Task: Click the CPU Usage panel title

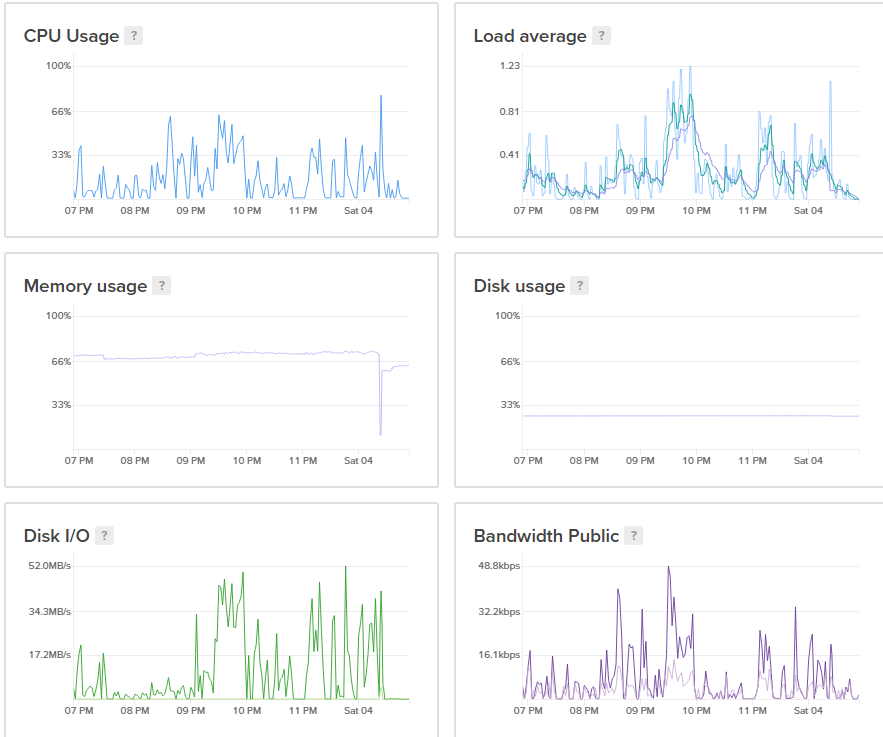Action: [71, 36]
